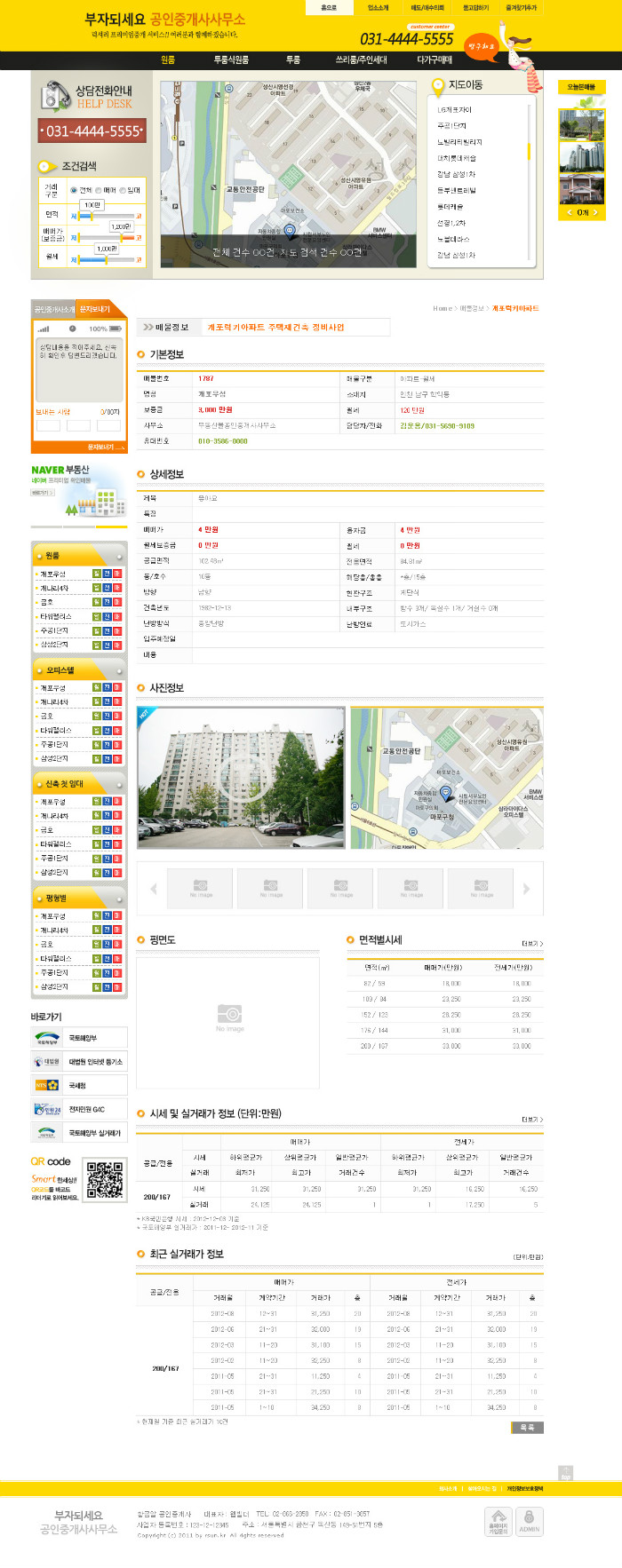Open the 국토해양부 실거래가 shortcut link
The width and height of the screenshot is (622, 1568).
(79, 1133)
